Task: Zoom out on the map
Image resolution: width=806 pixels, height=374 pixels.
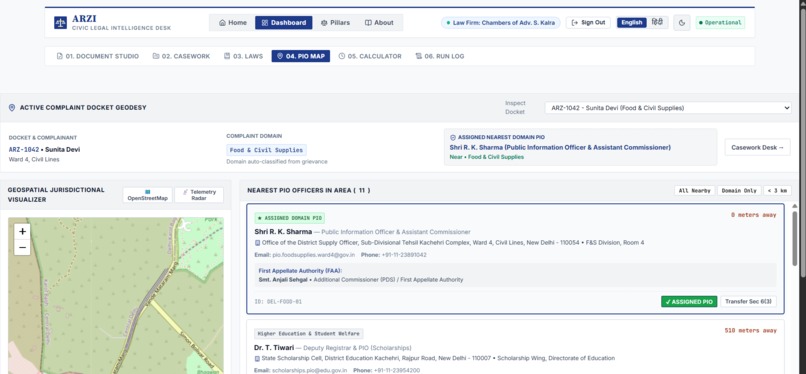Action: coord(22,248)
